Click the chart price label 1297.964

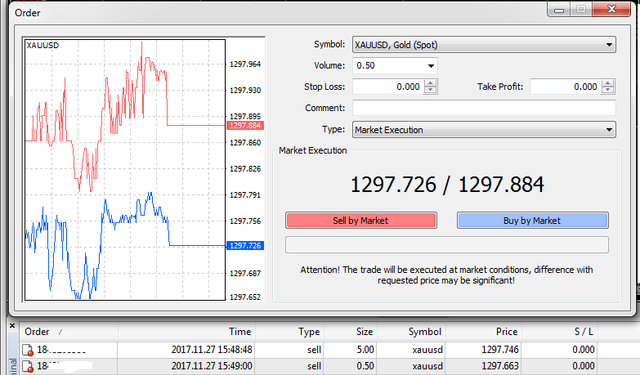[x=245, y=64]
